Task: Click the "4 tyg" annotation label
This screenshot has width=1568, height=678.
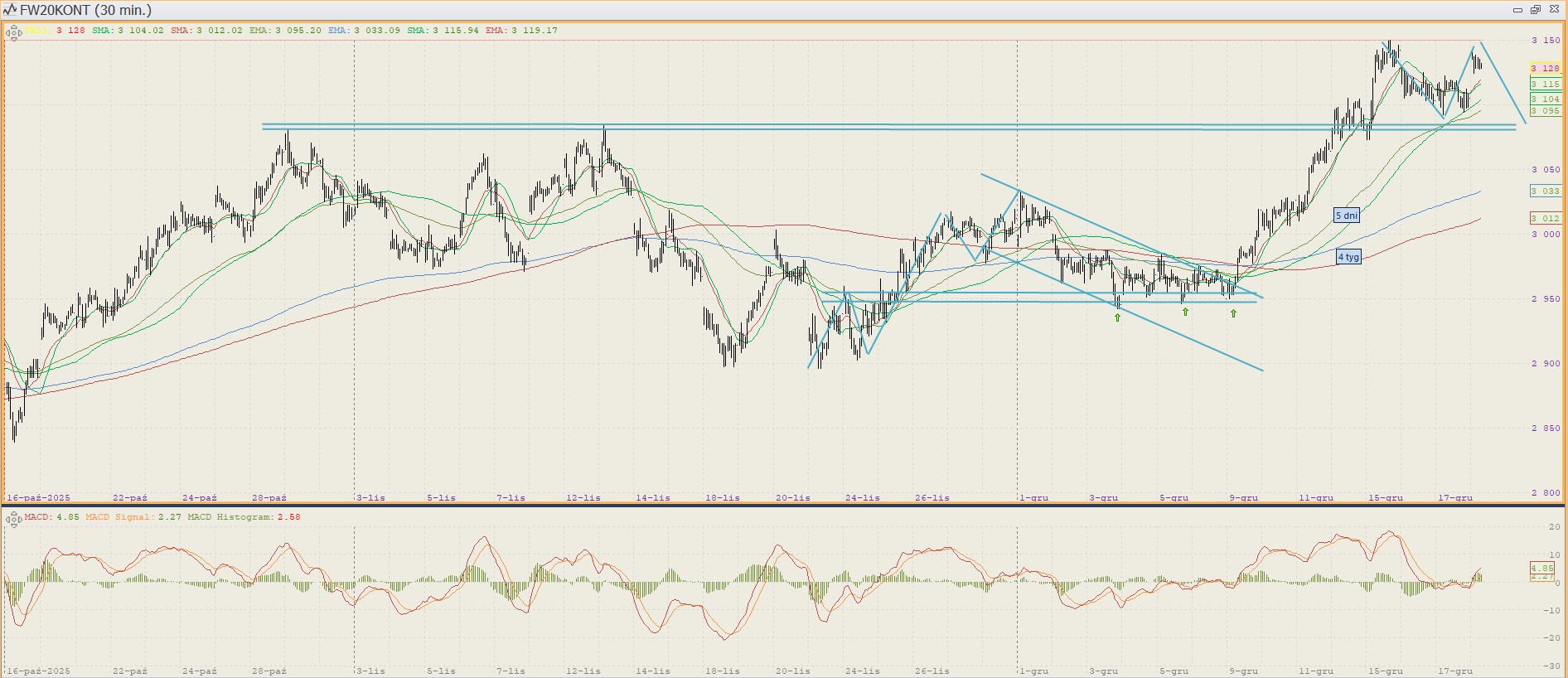Action: click(1348, 257)
